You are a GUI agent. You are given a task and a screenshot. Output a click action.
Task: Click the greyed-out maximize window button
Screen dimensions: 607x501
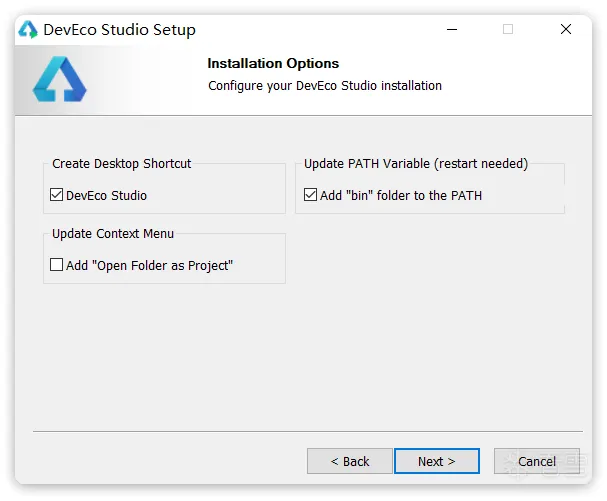[508, 30]
